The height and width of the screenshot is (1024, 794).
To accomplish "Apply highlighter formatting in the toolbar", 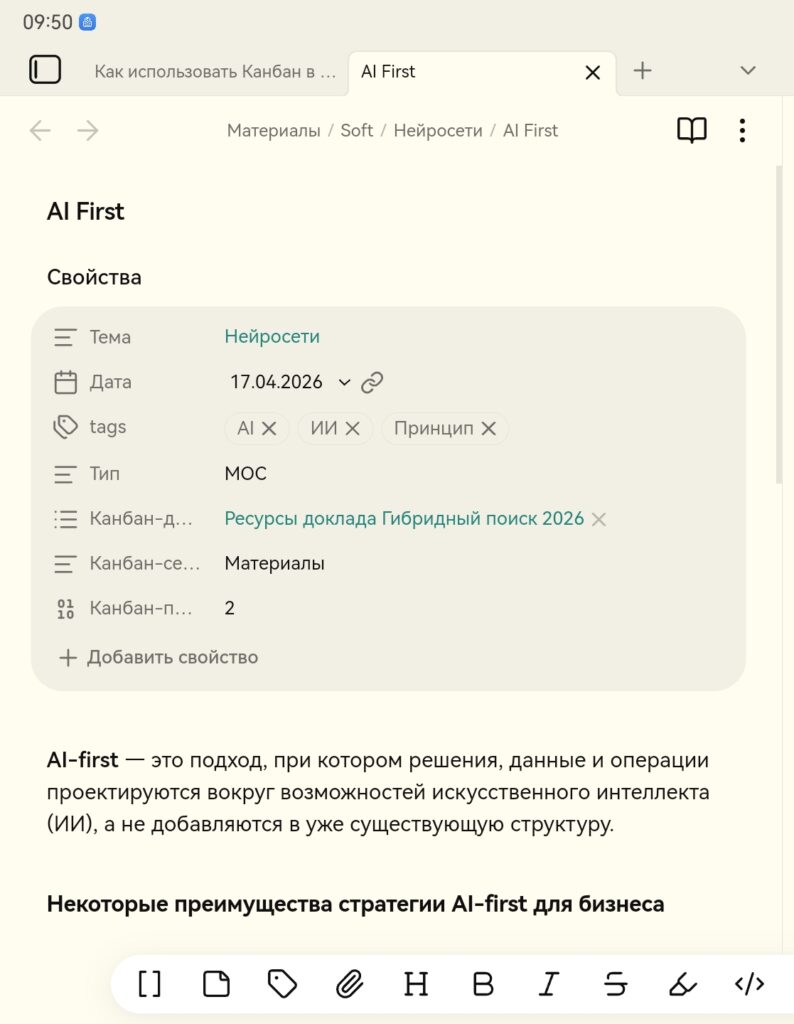I will tap(683, 984).
